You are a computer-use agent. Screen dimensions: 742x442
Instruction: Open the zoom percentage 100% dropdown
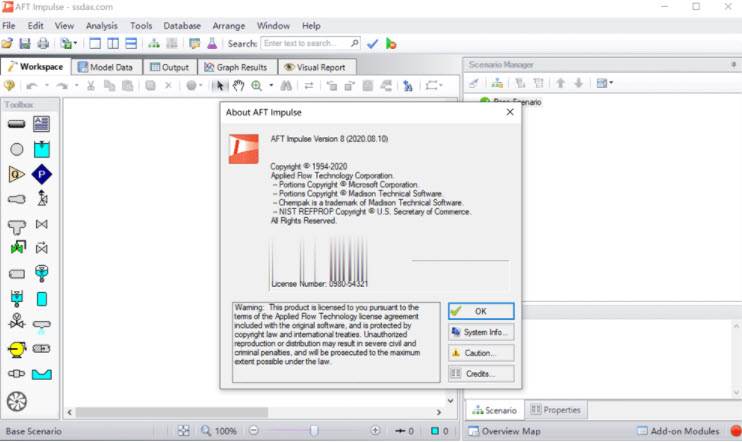220,431
